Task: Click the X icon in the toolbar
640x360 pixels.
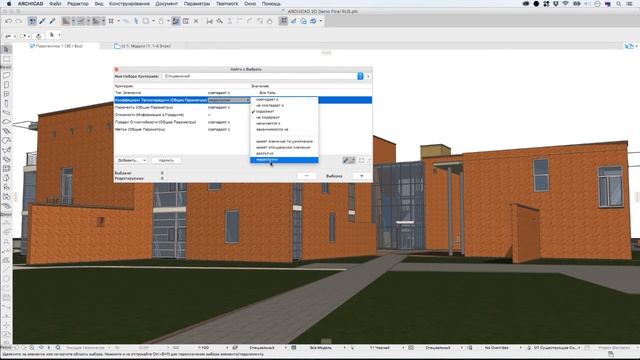Action: point(196,21)
